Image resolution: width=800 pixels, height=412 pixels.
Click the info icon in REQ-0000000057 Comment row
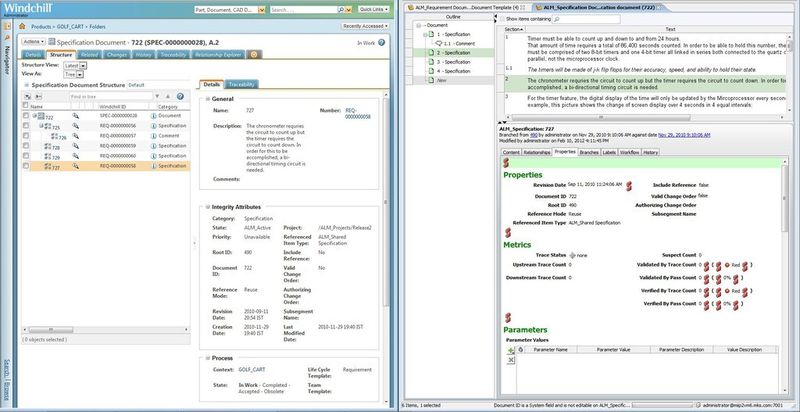153,136
